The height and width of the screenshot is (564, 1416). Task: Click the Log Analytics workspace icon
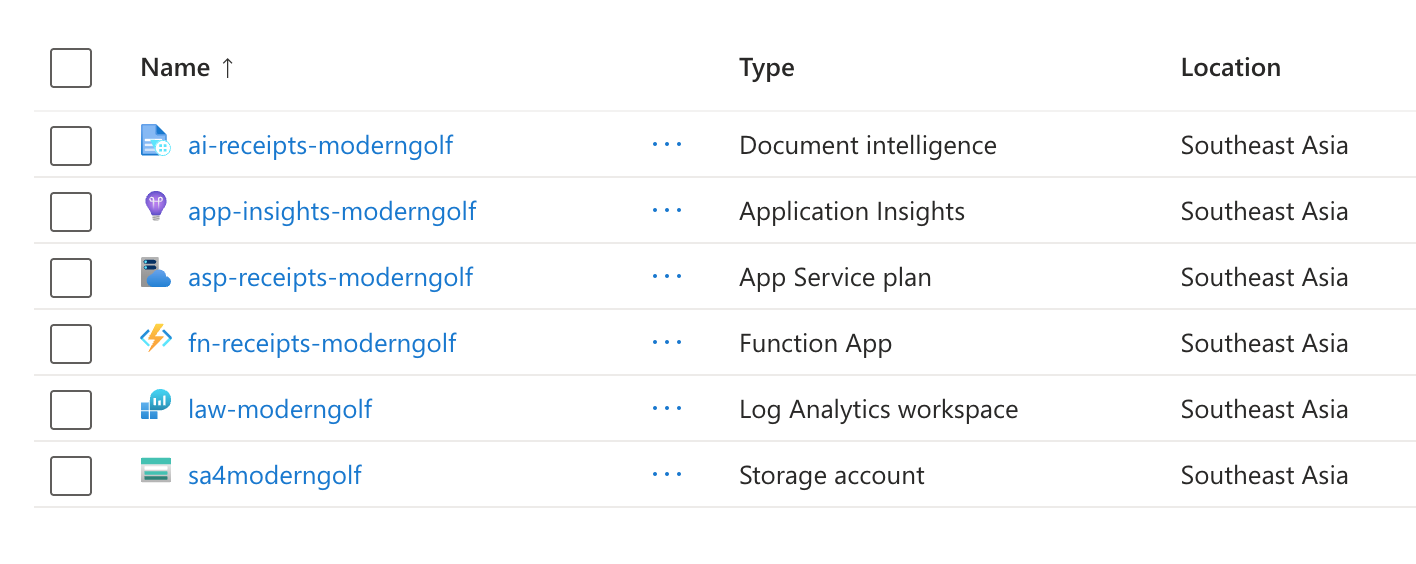[156, 405]
